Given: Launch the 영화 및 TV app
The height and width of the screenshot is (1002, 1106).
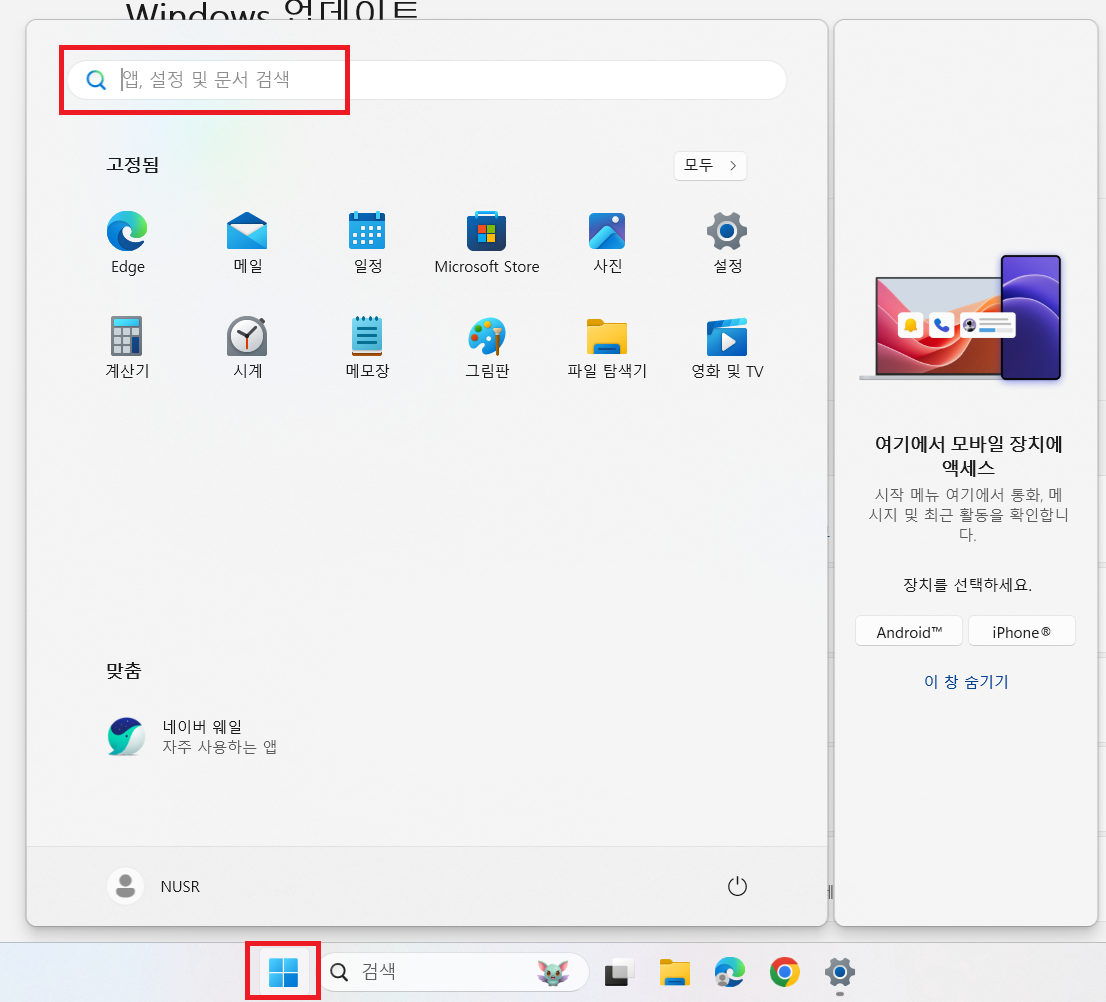Looking at the screenshot, I should tap(727, 347).
